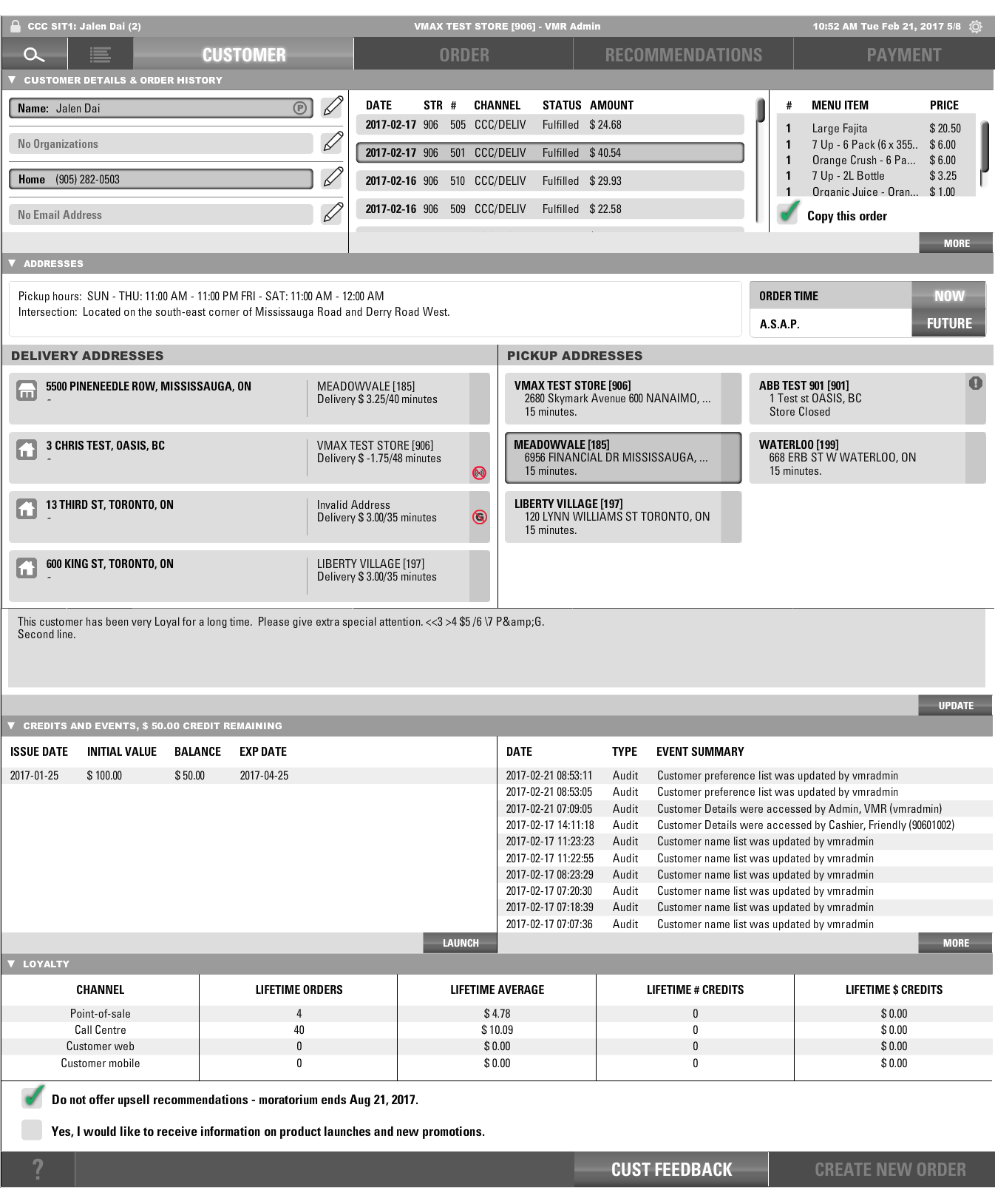Select pickup LIBERTY VILLAGE [197]
Viewport: 995px width, 1204px height.
[x=623, y=517]
